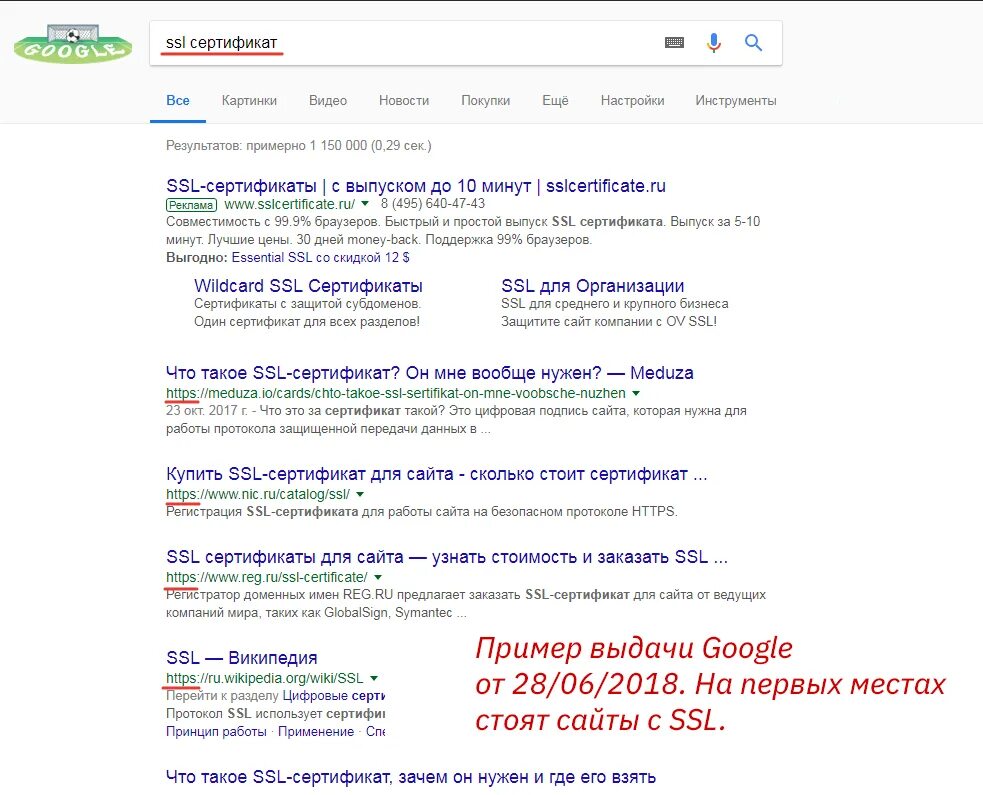The height and width of the screenshot is (795, 983).
Task: Switch to the 'Видео' tab
Action: pyautogui.click(x=327, y=100)
